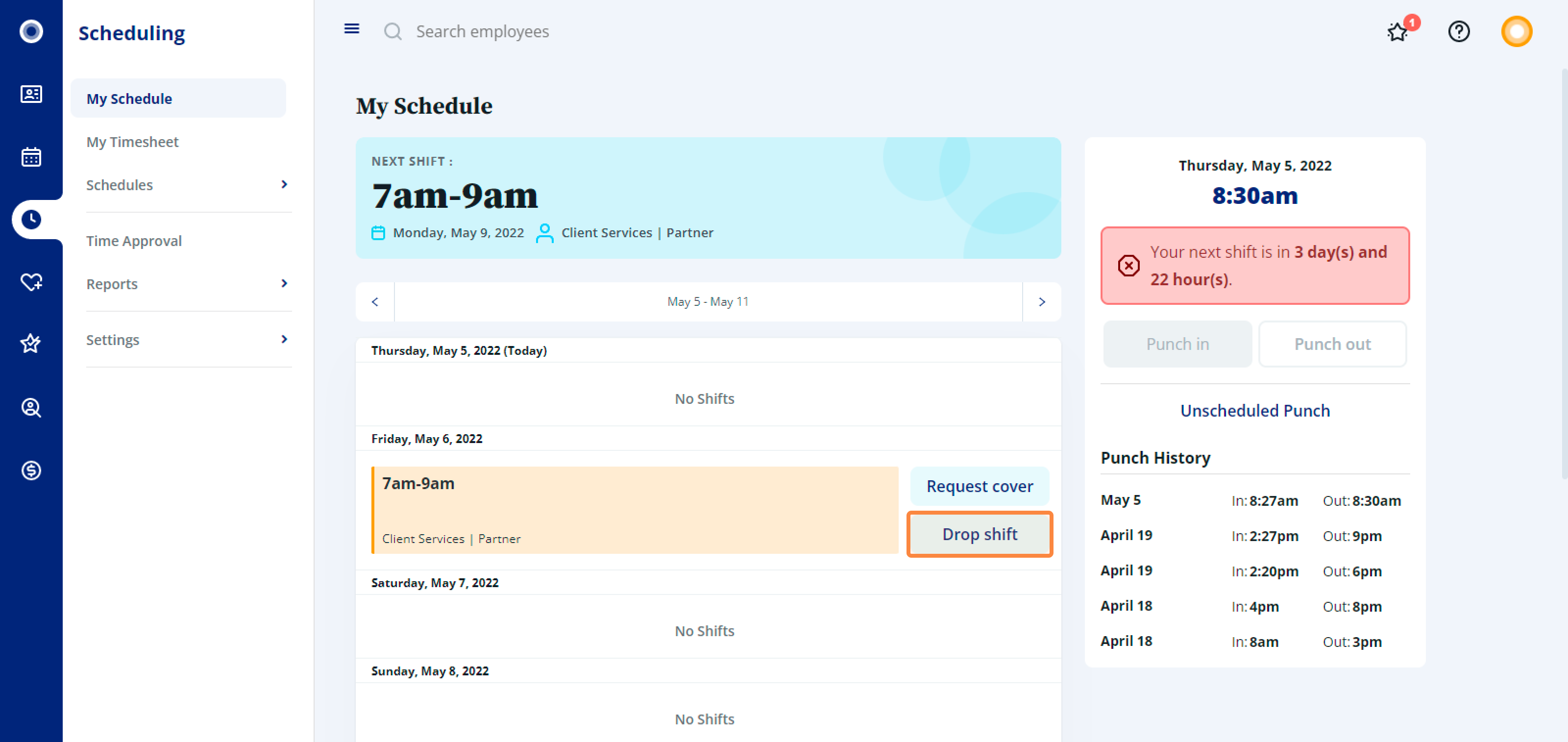Click the Next Shift 7am-9am banner
This screenshot has height=742, width=1568.
click(708, 198)
